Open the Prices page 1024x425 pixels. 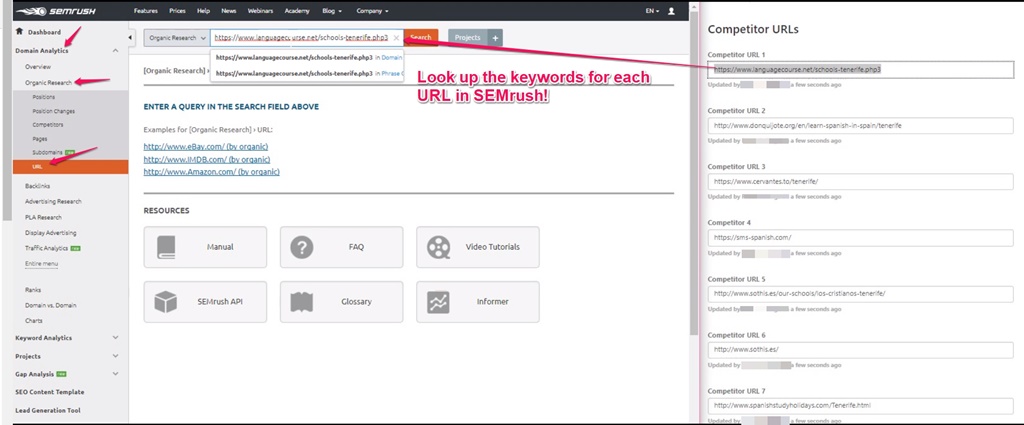[177, 11]
